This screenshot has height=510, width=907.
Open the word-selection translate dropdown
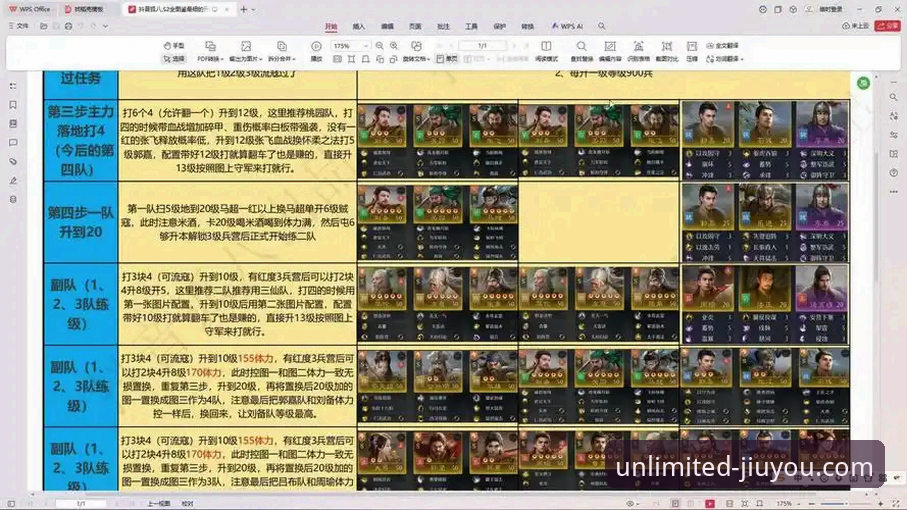(x=725, y=59)
